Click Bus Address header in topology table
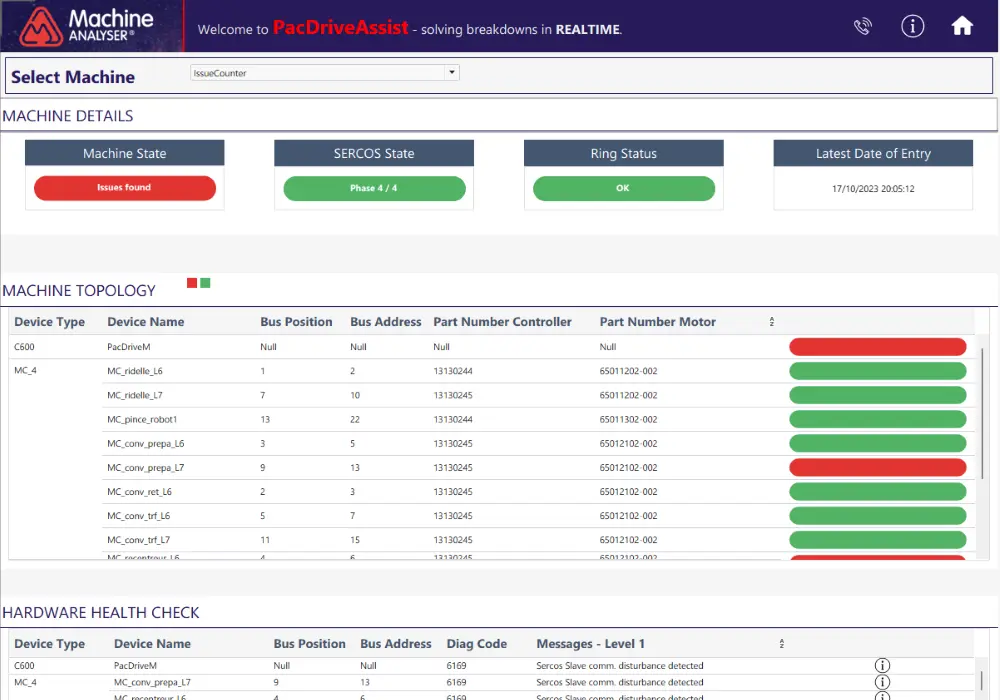The image size is (1000, 700). 386,322
